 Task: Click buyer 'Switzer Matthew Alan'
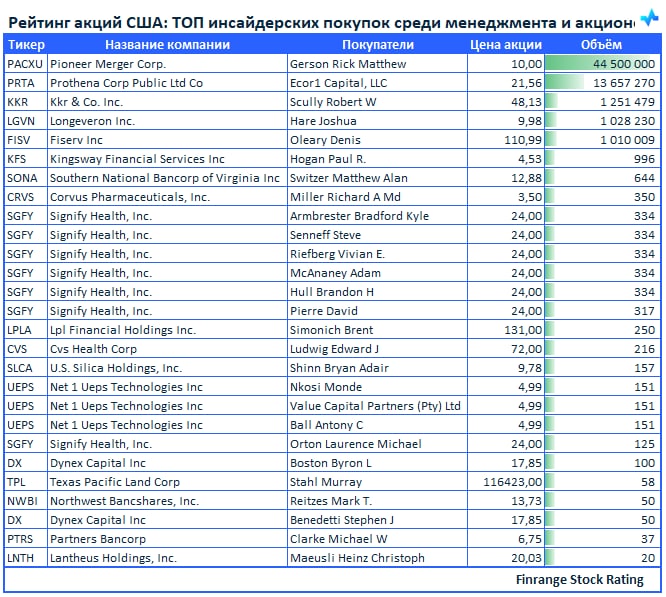348,178
